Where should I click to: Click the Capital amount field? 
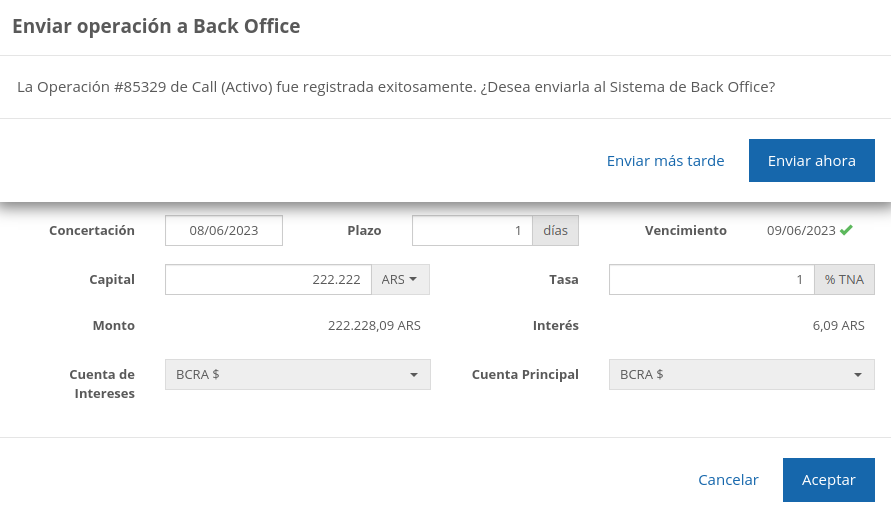(x=268, y=280)
